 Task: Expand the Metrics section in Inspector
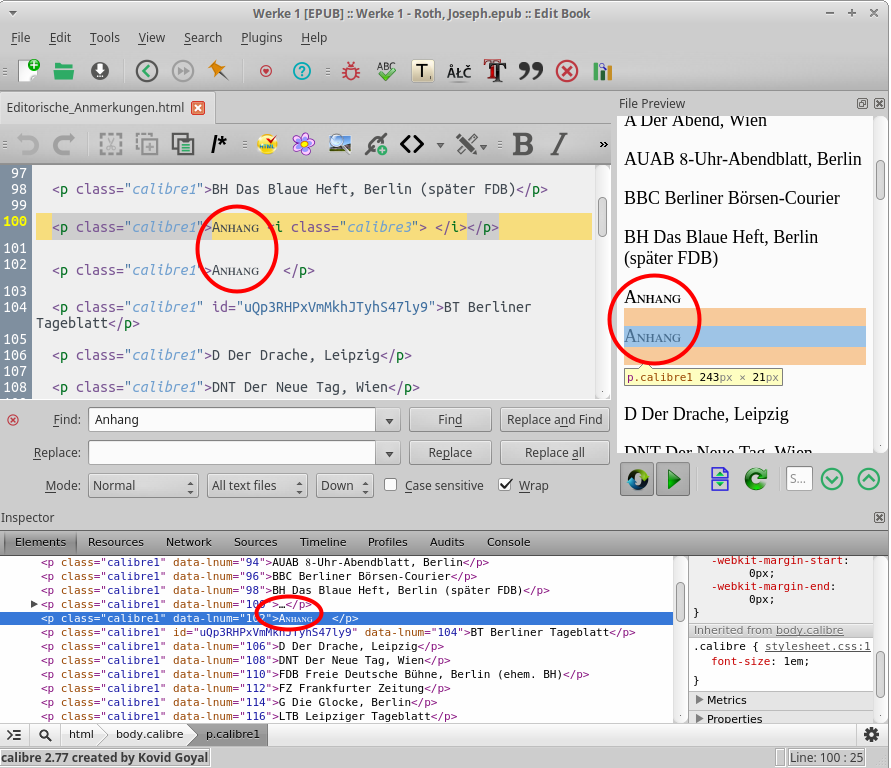[x=726, y=700]
